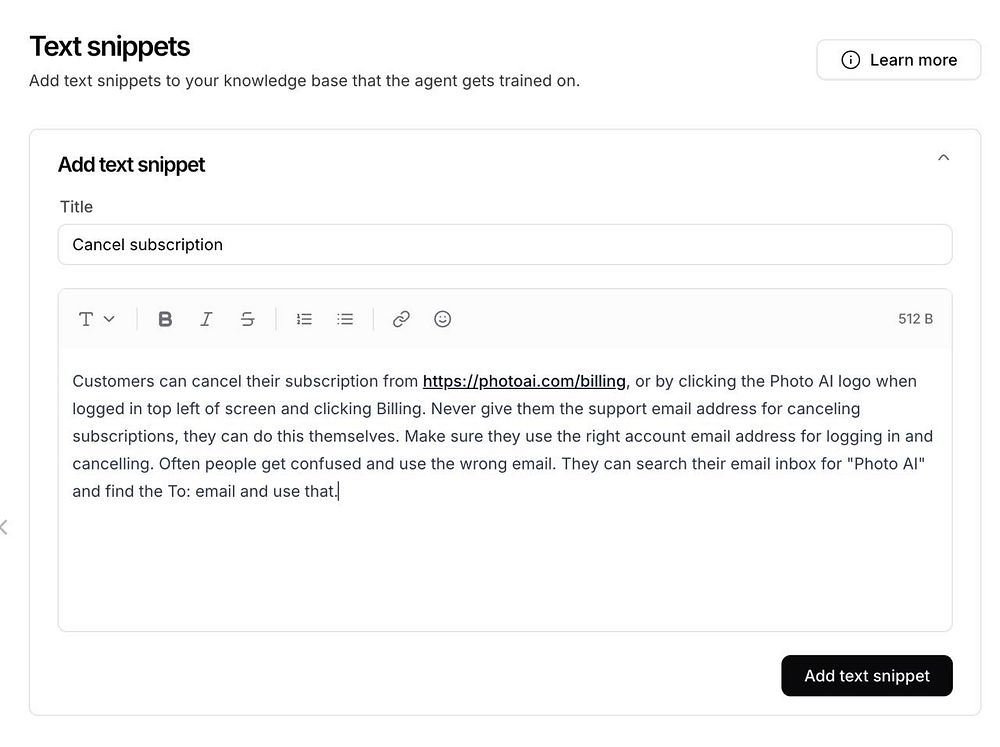Open the text style dropdown
Screen dimensions: 1000x747
pyautogui.click(x=97, y=319)
